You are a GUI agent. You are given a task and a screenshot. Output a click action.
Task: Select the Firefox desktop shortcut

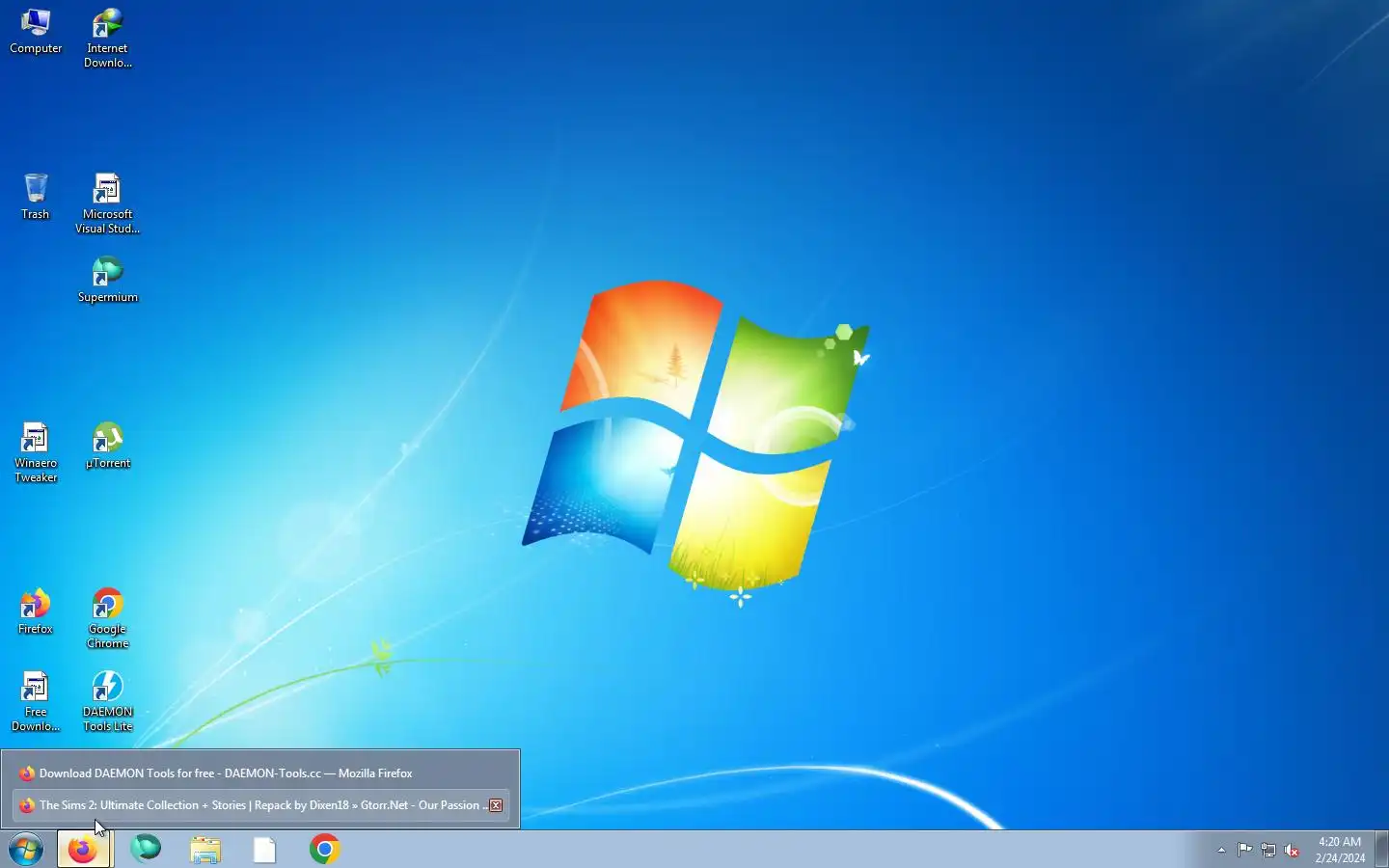pos(36,611)
